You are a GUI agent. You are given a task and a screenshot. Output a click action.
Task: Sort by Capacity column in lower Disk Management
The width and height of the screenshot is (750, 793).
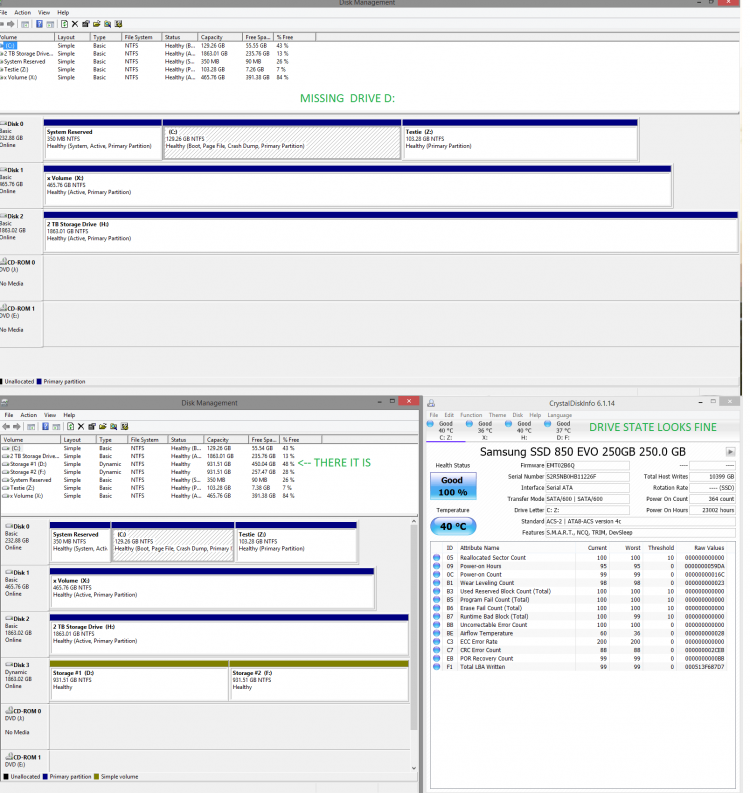point(226,439)
